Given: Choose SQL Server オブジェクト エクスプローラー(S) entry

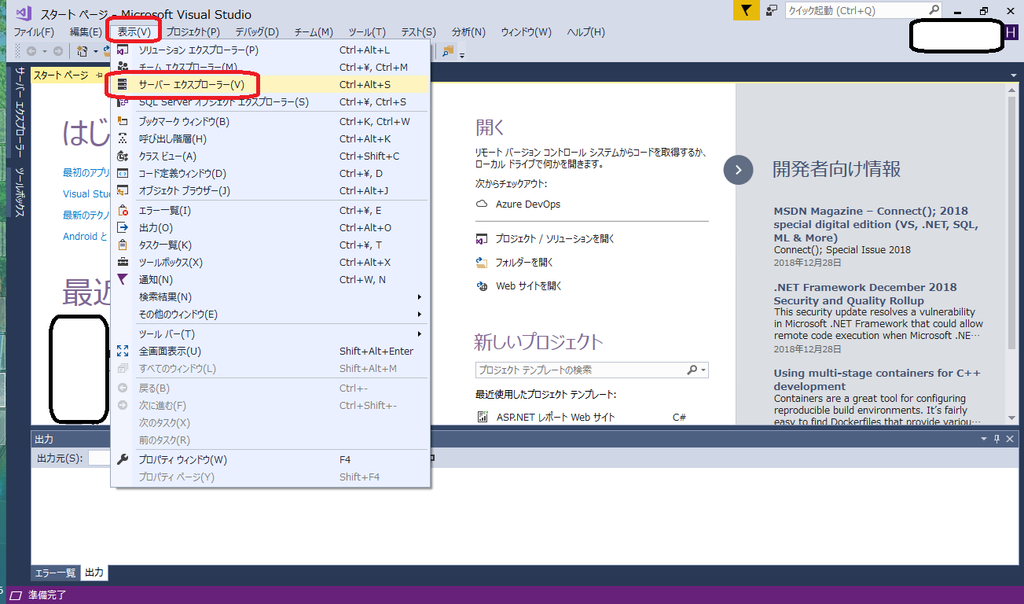Looking at the screenshot, I should click(x=270, y=102).
